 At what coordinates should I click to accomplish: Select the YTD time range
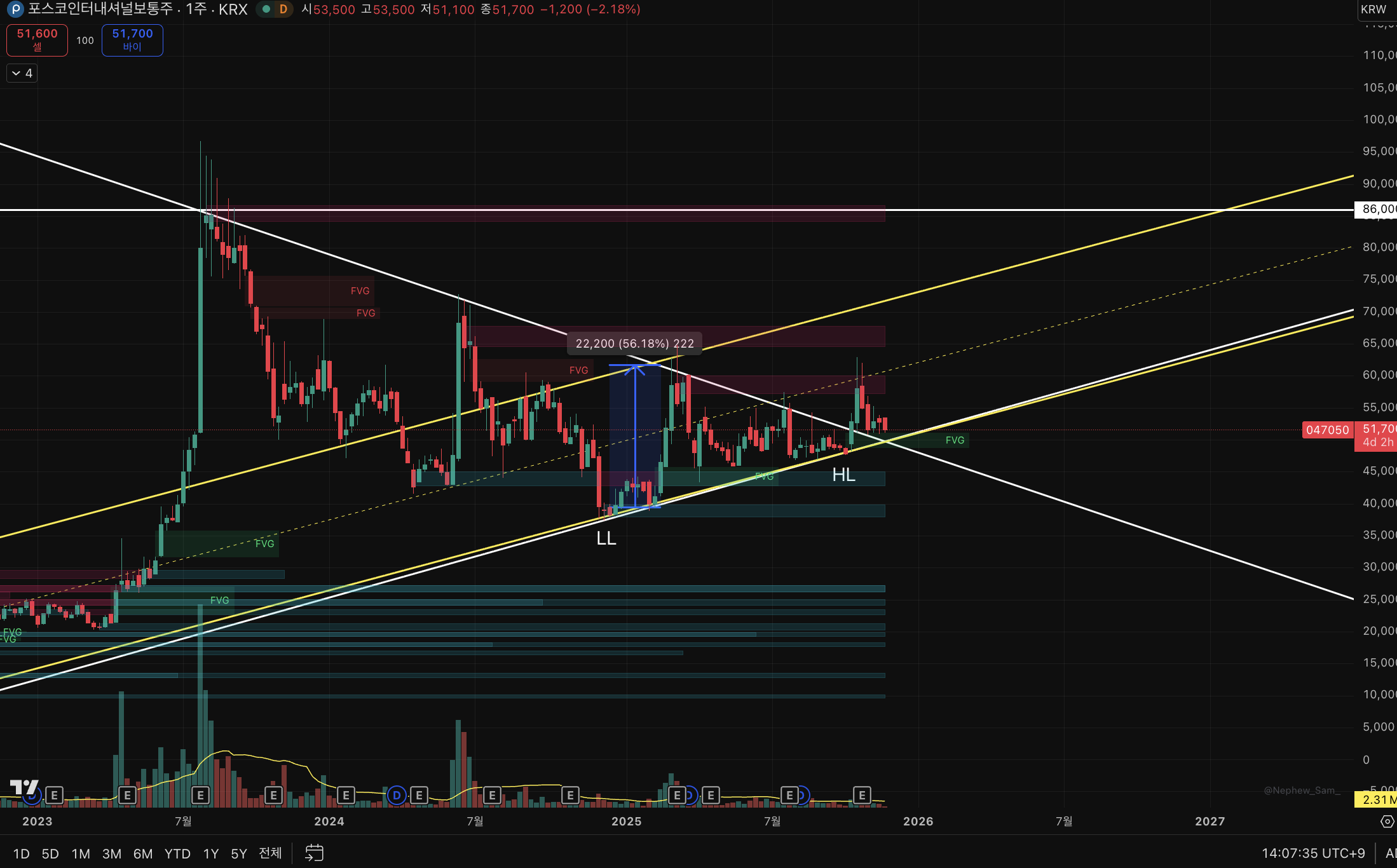pyautogui.click(x=177, y=853)
